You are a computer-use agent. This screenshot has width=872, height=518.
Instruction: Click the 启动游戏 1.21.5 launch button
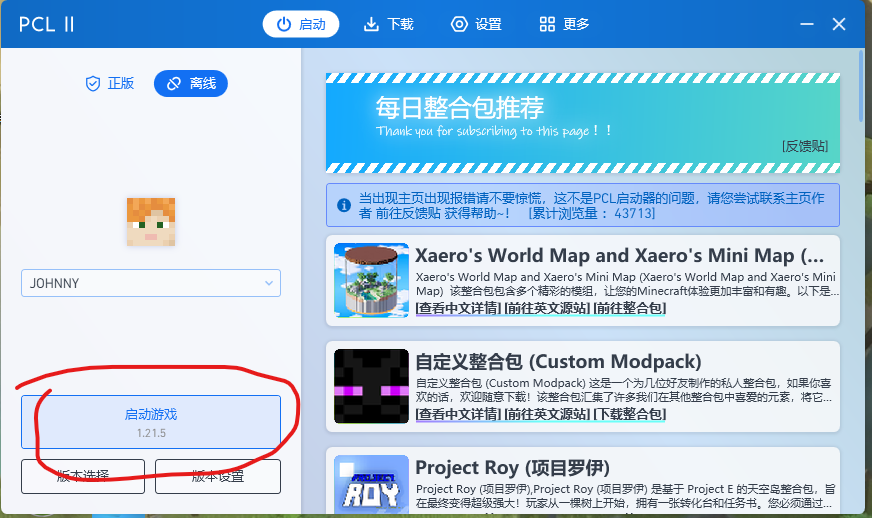click(x=151, y=422)
